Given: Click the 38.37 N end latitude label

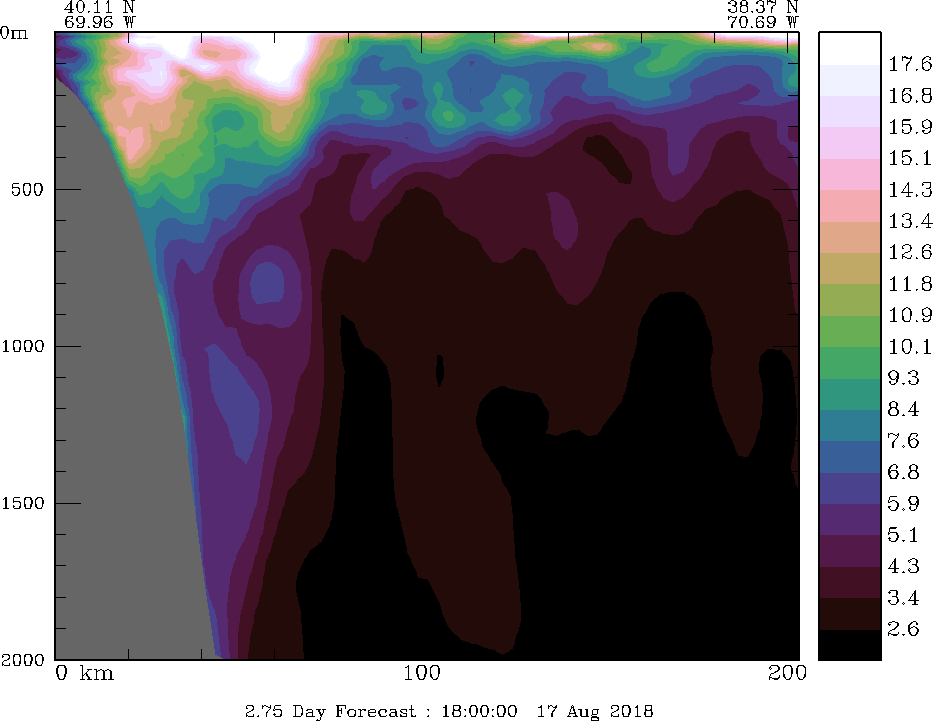Looking at the screenshot, I should click(762, 7).
